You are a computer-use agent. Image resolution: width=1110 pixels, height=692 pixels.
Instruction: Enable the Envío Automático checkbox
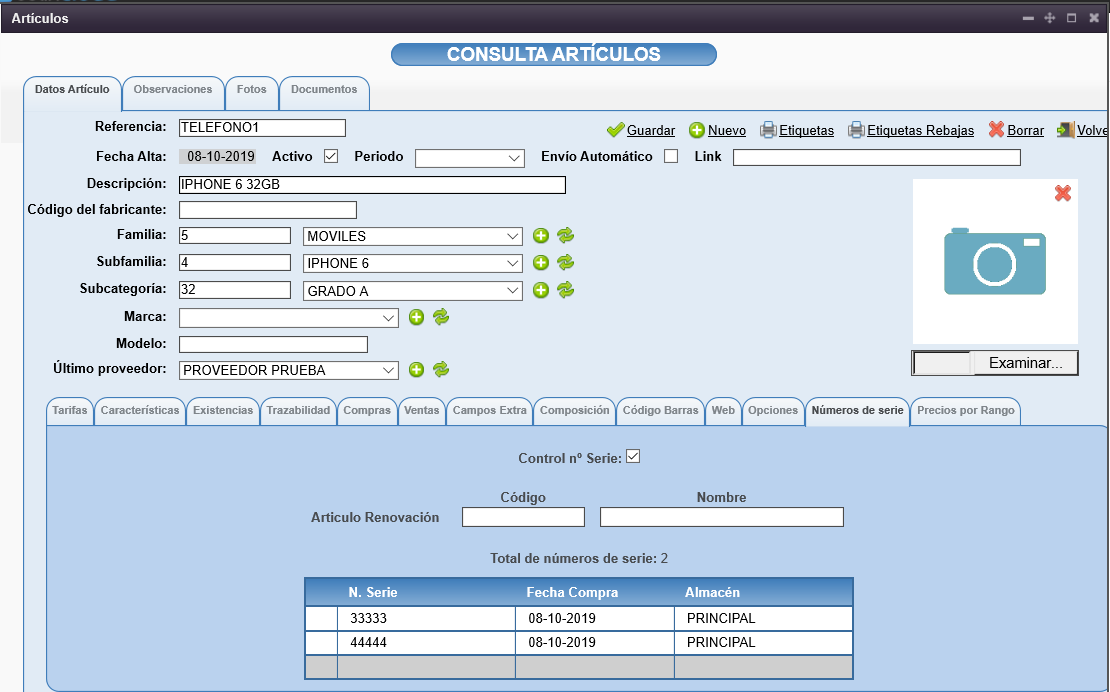671,156
